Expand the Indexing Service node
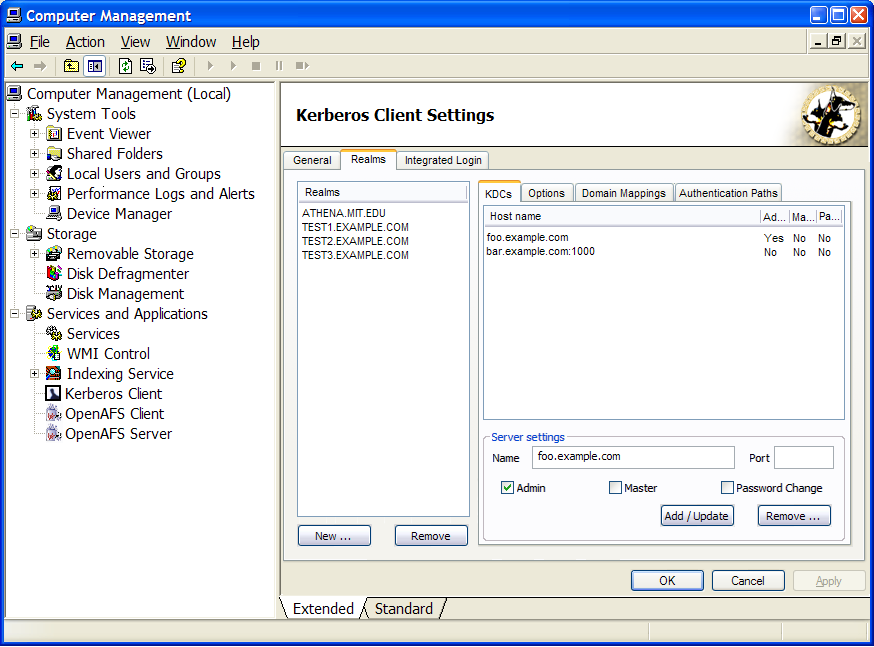 (35, 373)
